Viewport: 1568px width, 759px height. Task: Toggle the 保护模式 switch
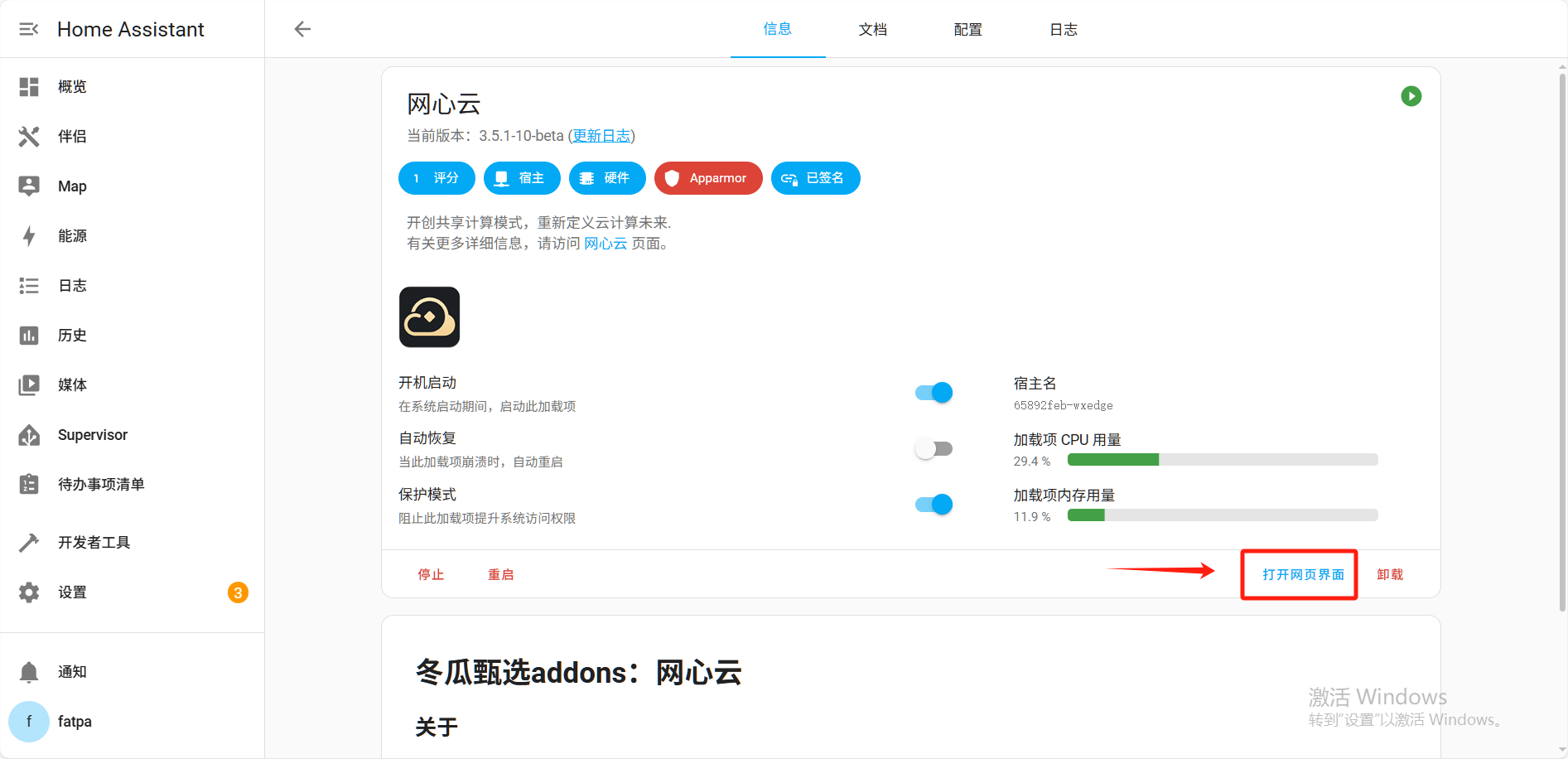pos(934,505)
